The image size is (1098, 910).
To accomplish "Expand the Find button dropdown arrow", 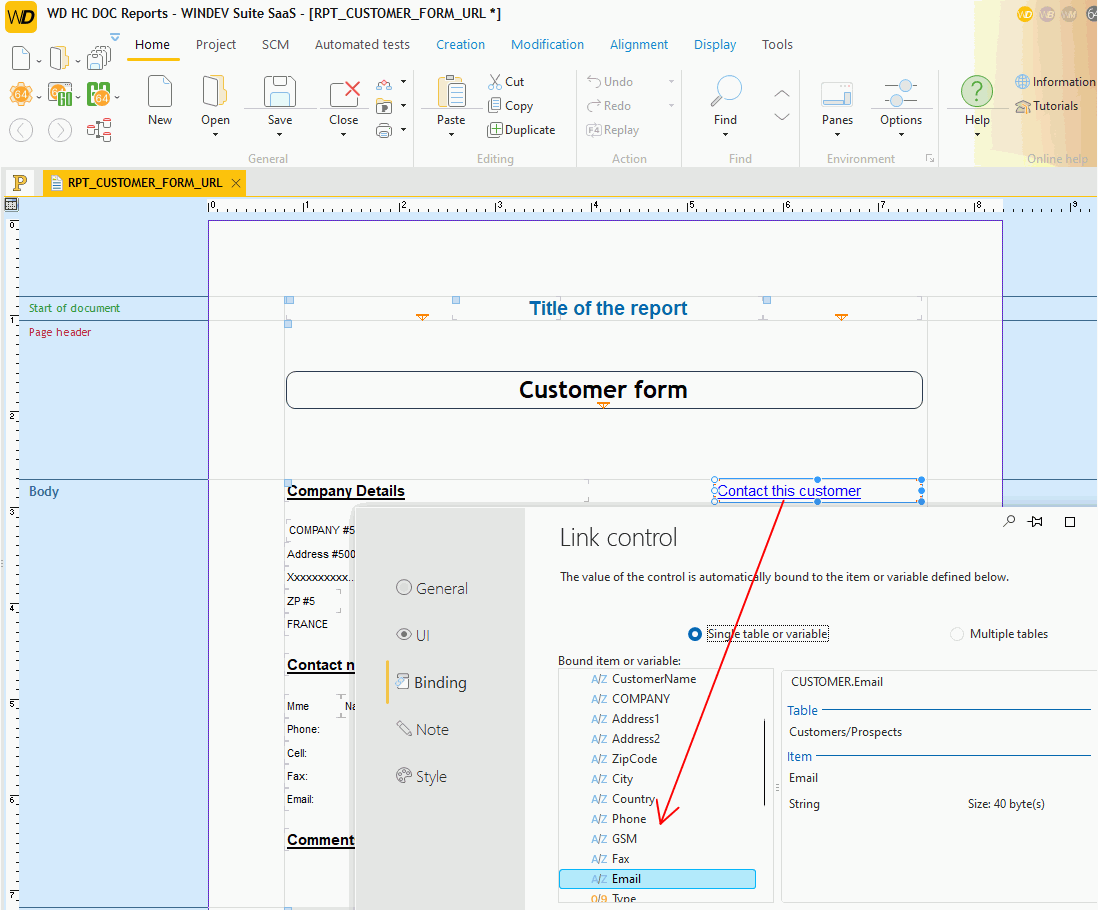I will tap(725, 134).
